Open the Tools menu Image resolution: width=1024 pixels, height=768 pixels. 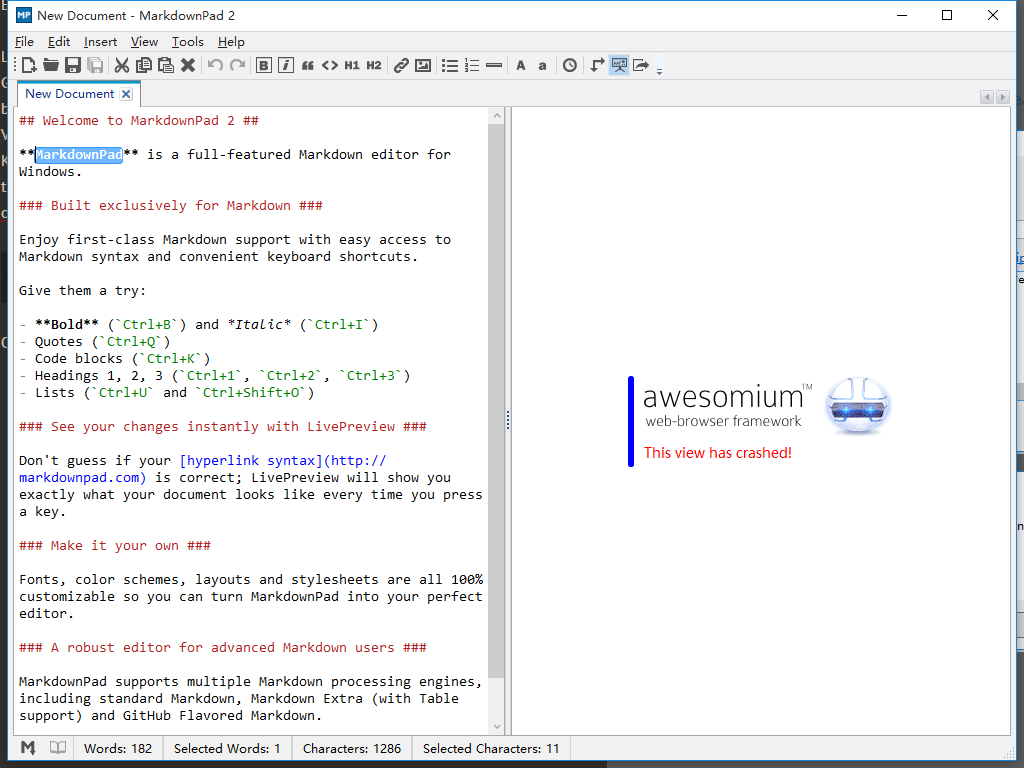point(188,42)
